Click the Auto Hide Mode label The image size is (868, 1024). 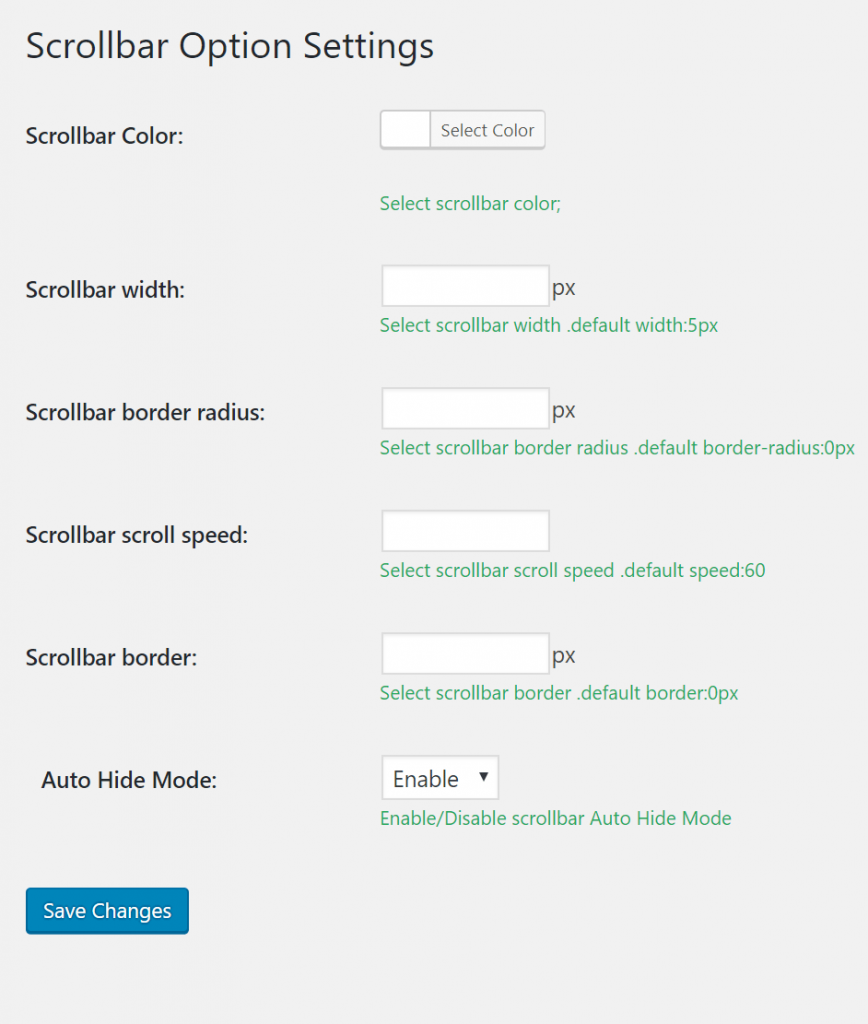(x=129, y=780)
